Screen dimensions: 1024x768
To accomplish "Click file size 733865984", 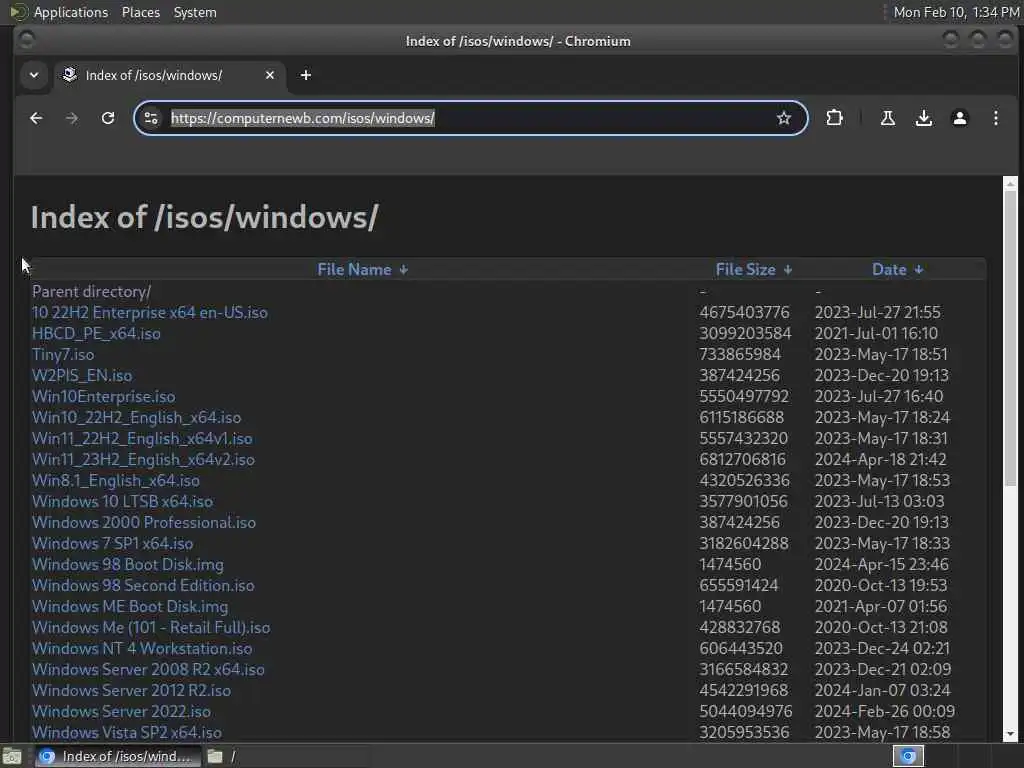I will point(740,354).
